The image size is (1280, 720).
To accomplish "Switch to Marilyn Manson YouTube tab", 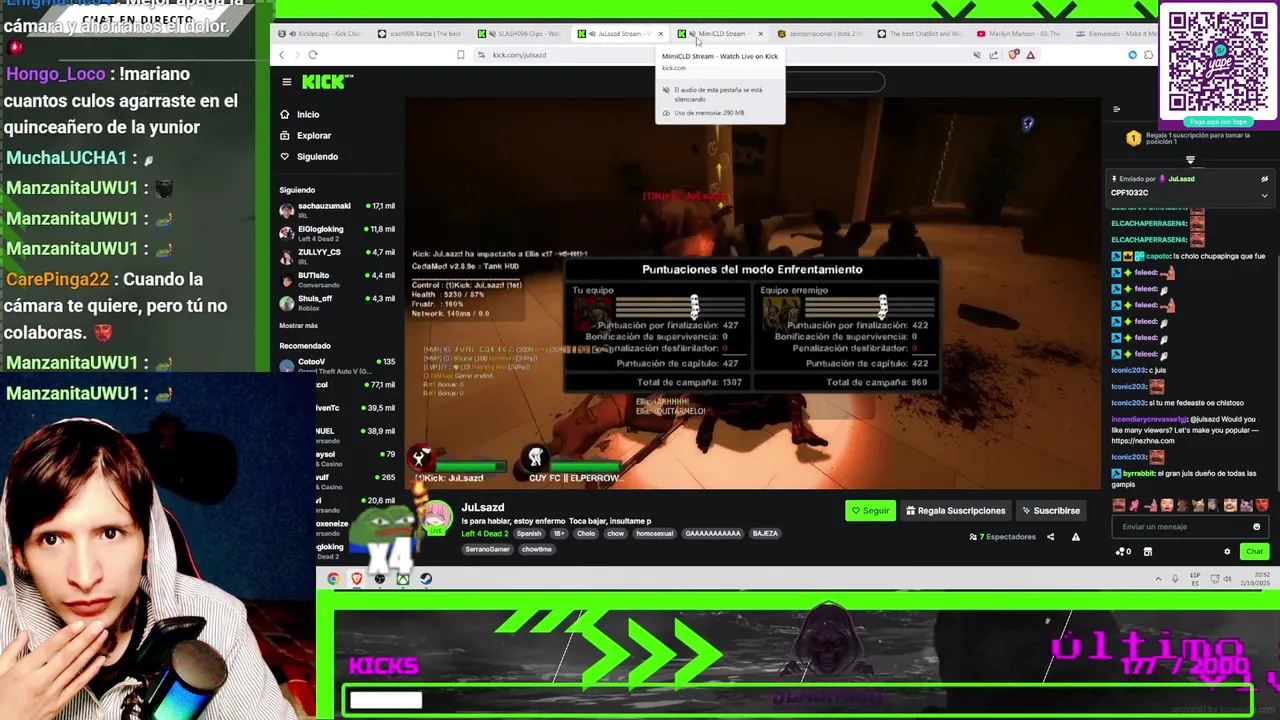I will (x=1018, y=34).
